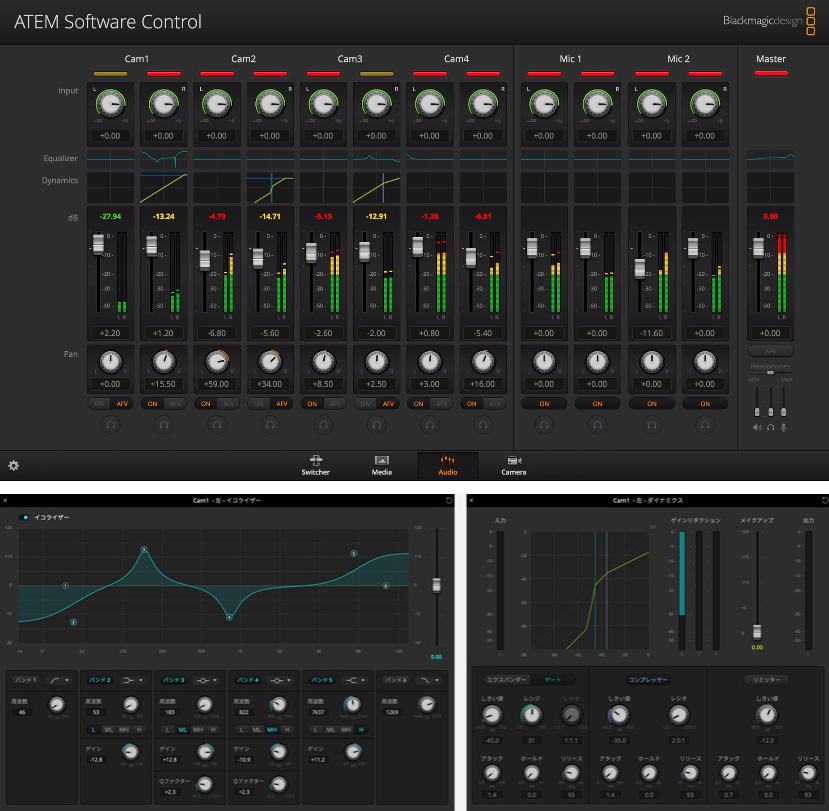Screen dimensions: 829x811
Task: Reset the Cam1 equalizer window
Action: [x=449, y=500]
